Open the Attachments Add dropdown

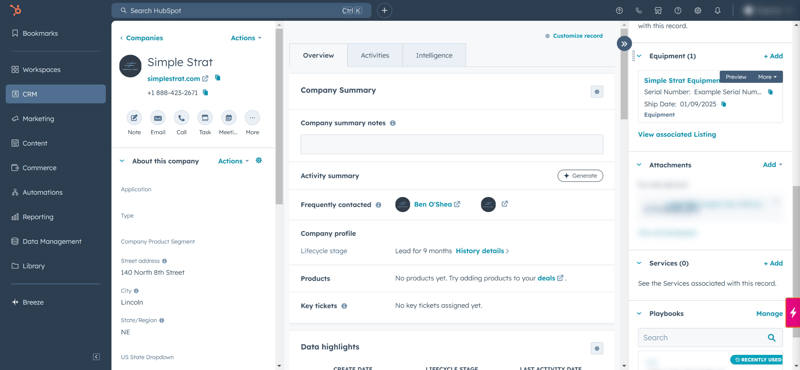click(772, 165)
